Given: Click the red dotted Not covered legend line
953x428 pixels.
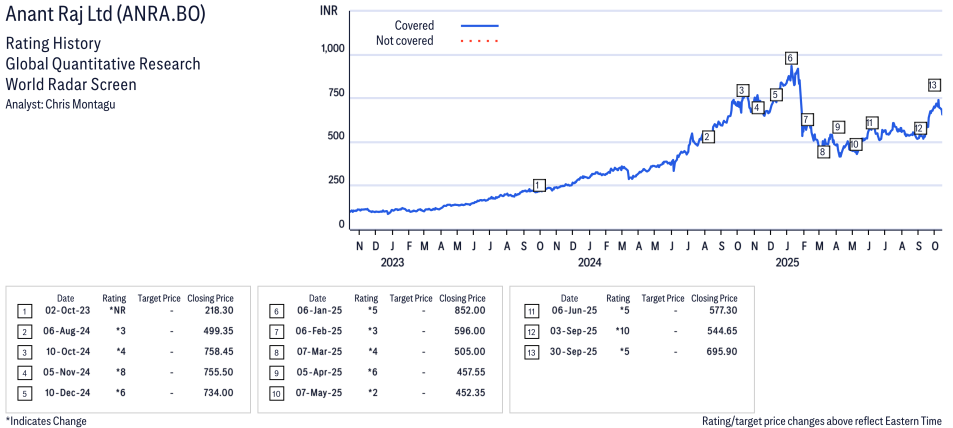Looking at the screenshot, I should pos(479,41).
